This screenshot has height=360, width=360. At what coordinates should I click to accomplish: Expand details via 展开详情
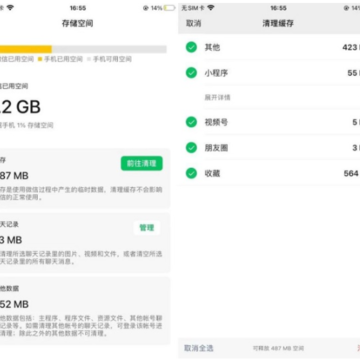(217, 98)
